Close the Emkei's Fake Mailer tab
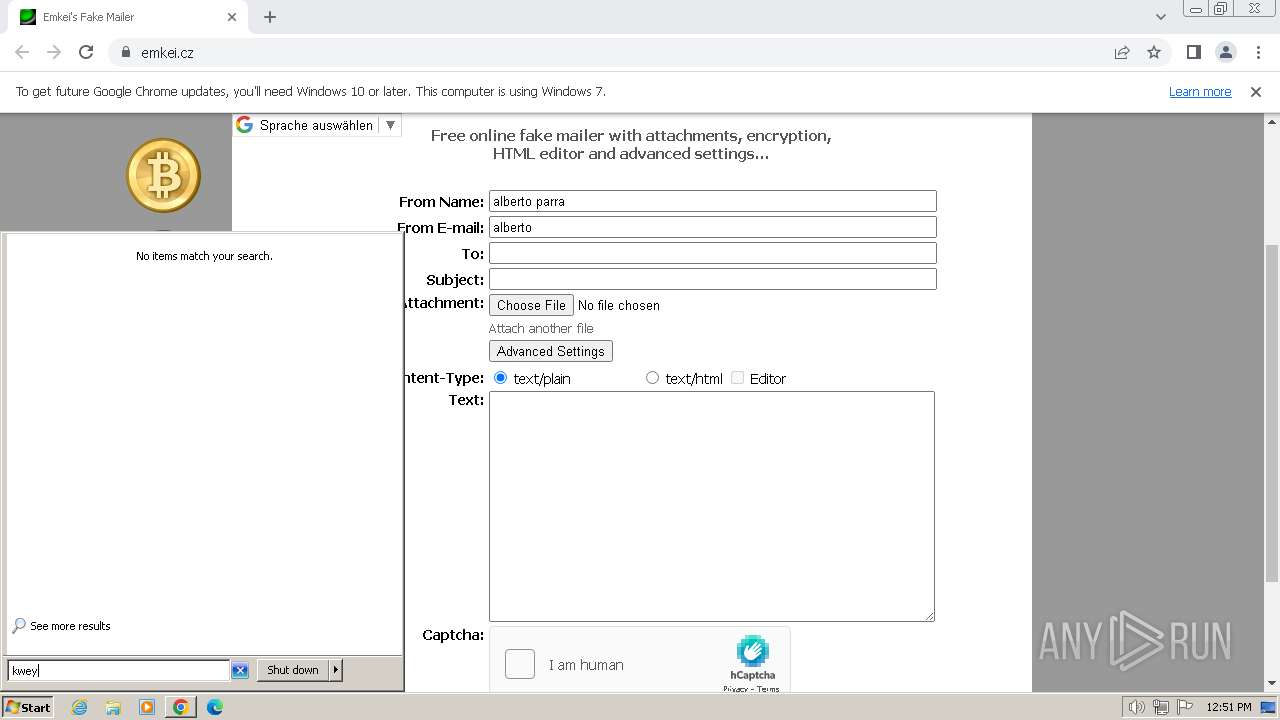The height and width of the screenshot is (720, 1280). [232, 17]
